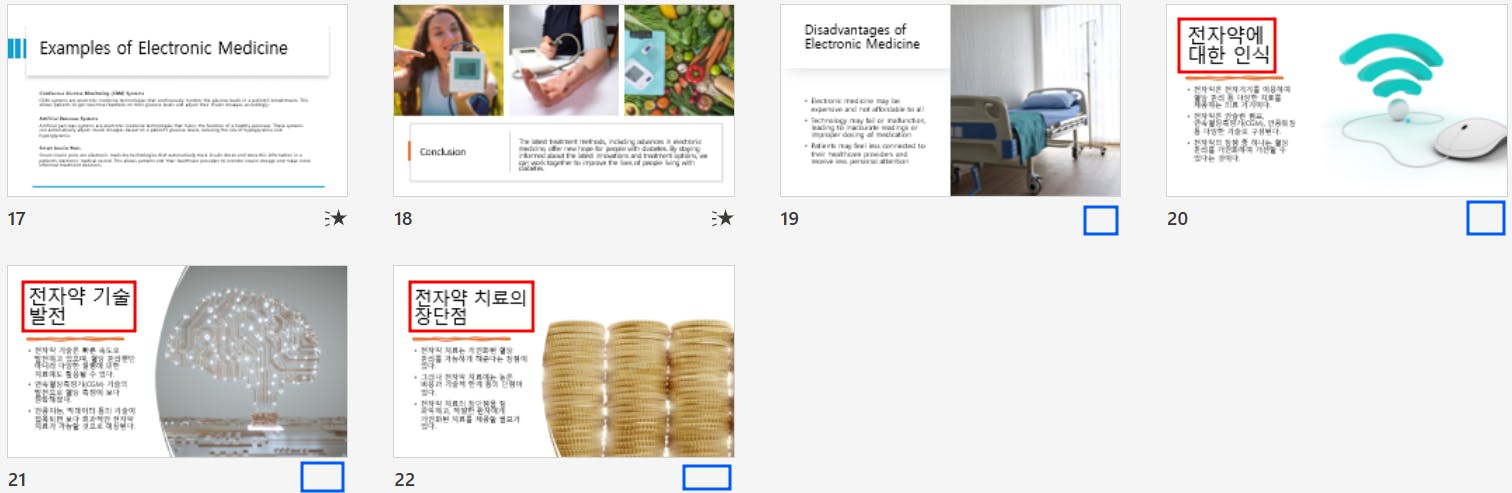1512x493 pixels.
Task: Click the red-boxed title 전자약에 대한 인식
Action: tap(1229, 46)
